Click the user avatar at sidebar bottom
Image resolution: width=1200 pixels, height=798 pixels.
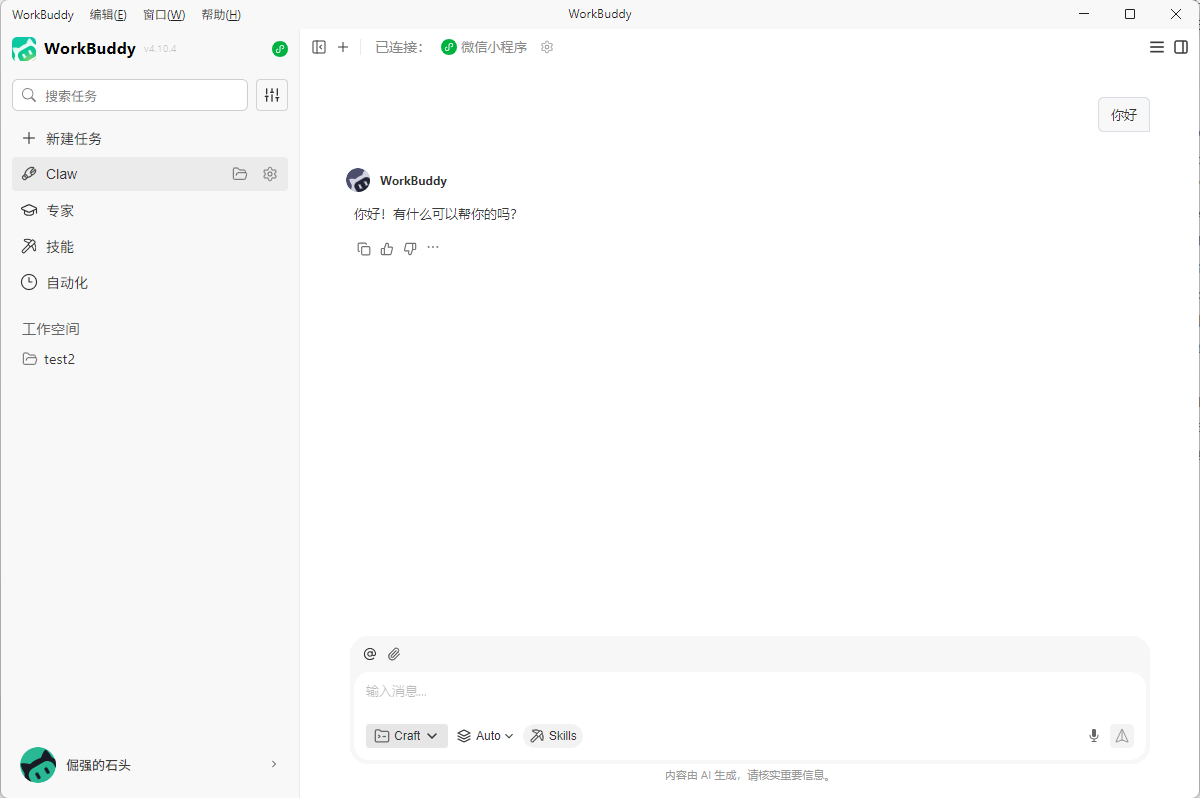pos(38,765)
